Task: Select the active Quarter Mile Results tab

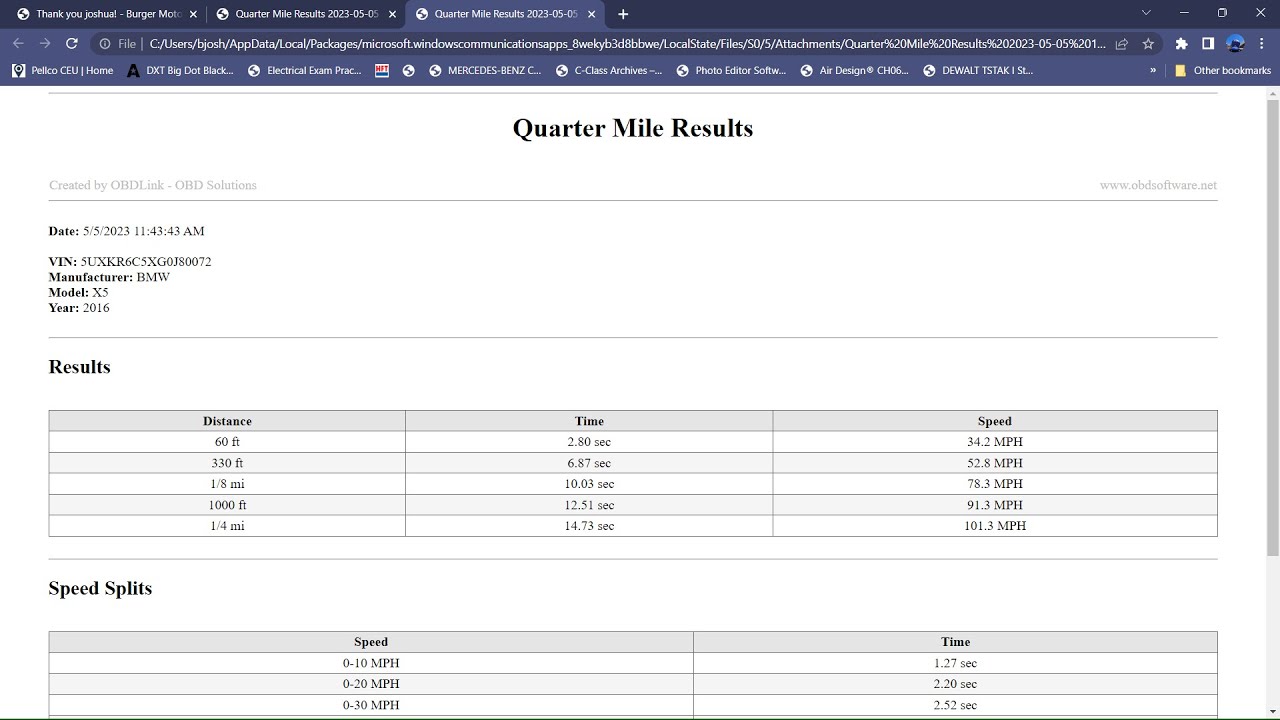Action: (x=506, y=14)
